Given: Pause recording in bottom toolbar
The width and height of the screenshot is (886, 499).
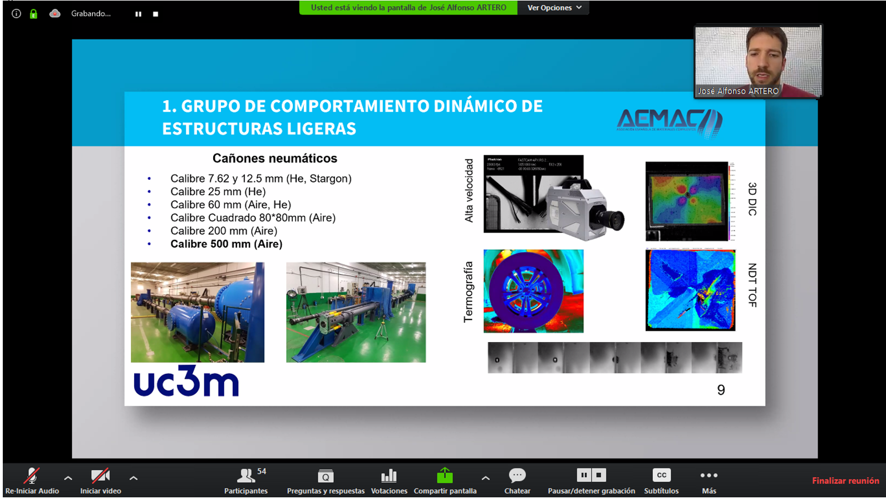Looking at the screenshot, I should tap(584, 475).
